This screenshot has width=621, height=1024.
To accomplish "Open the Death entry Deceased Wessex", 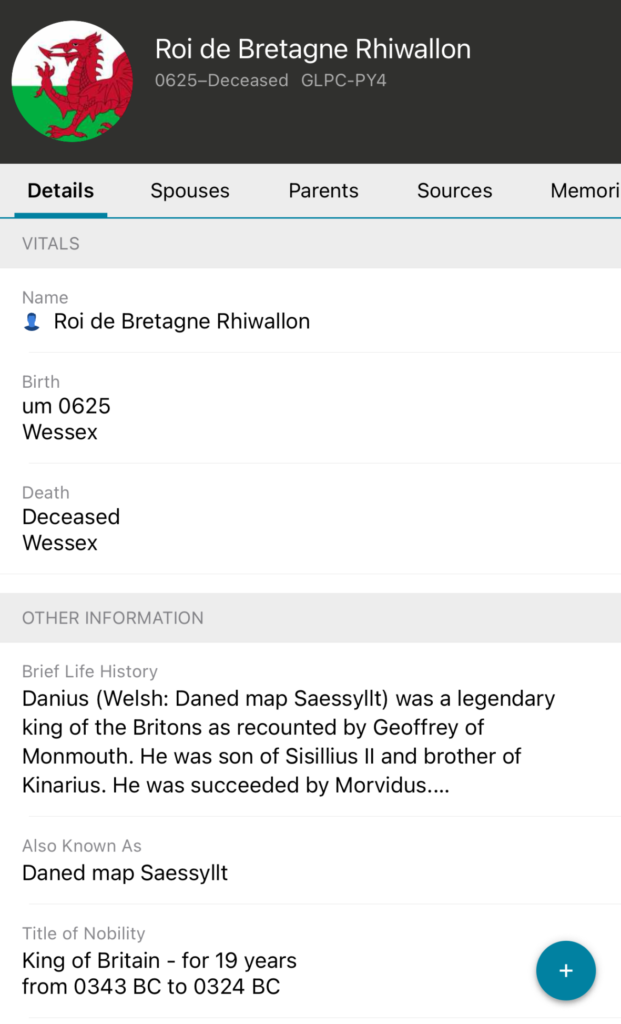I will tap(71, 530).
